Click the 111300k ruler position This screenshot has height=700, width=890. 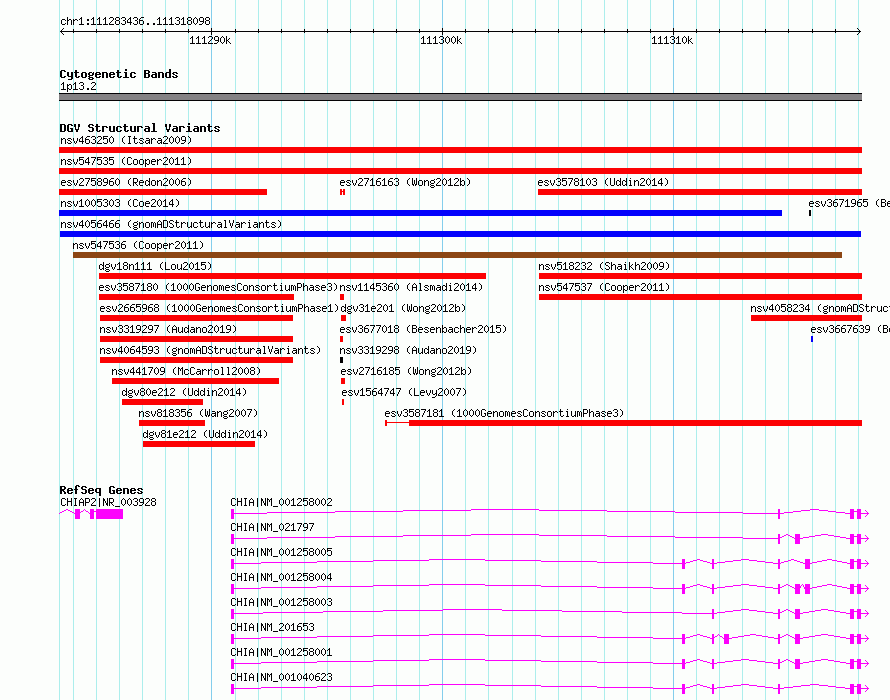coord(441,40)
